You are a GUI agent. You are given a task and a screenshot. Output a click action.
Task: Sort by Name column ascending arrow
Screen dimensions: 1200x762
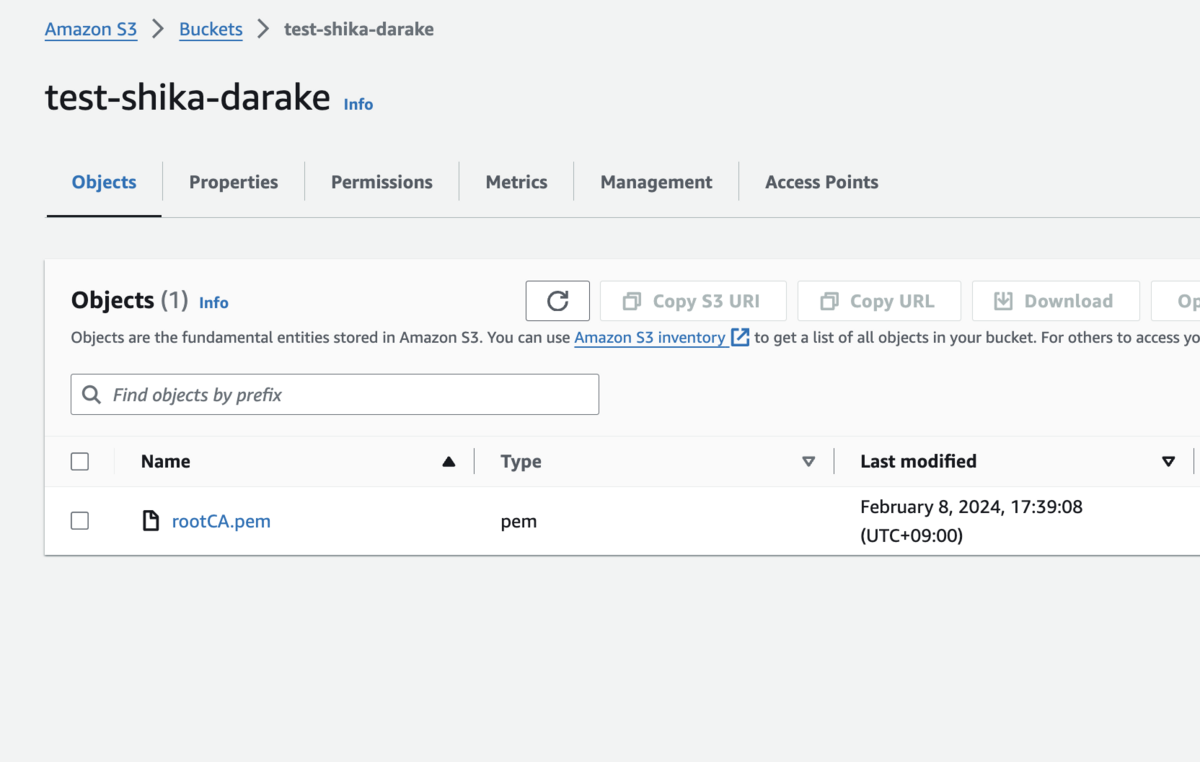449,462
